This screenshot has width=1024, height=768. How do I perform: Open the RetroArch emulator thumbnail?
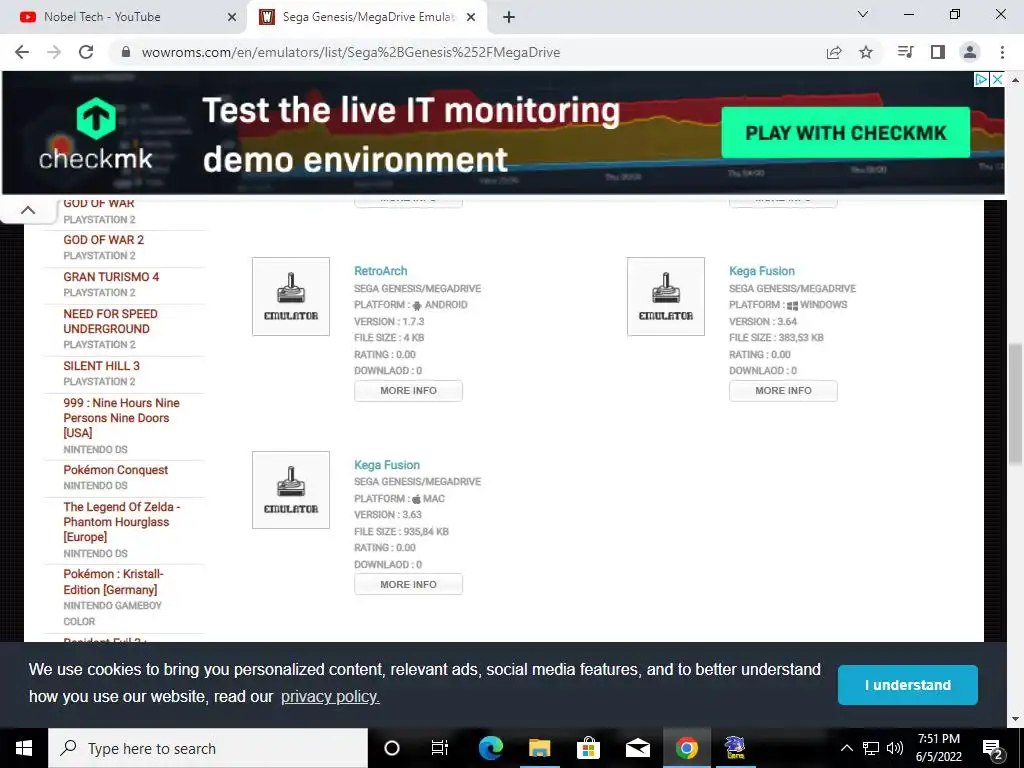click(291, 296)
